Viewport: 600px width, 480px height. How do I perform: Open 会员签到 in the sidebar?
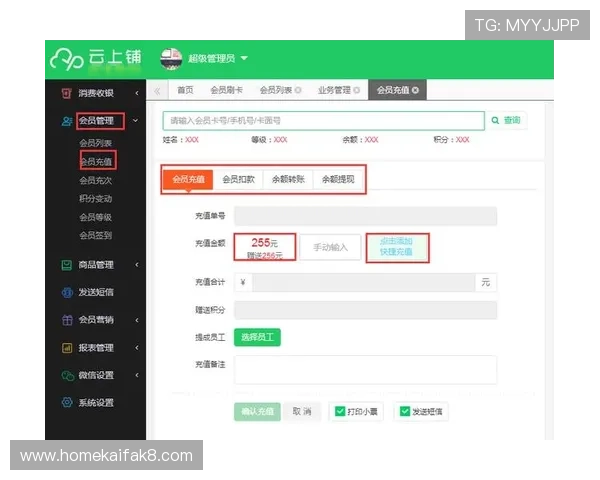pos(96,235)
